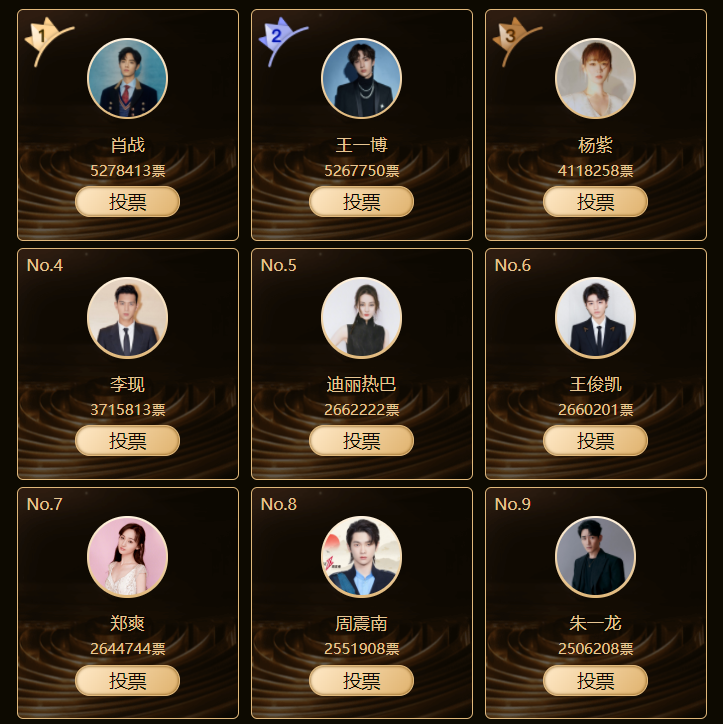Vote for 郑爽 in the No.7 card

point(127,680)
